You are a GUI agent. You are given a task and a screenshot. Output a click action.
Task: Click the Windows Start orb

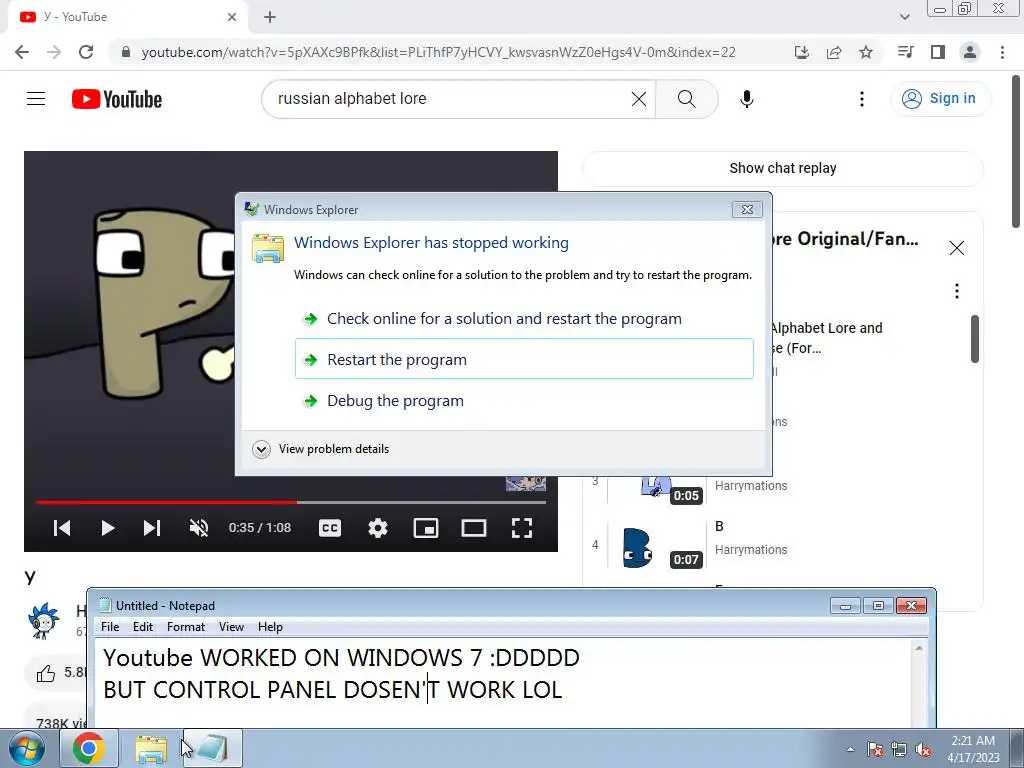coord(27,748)
